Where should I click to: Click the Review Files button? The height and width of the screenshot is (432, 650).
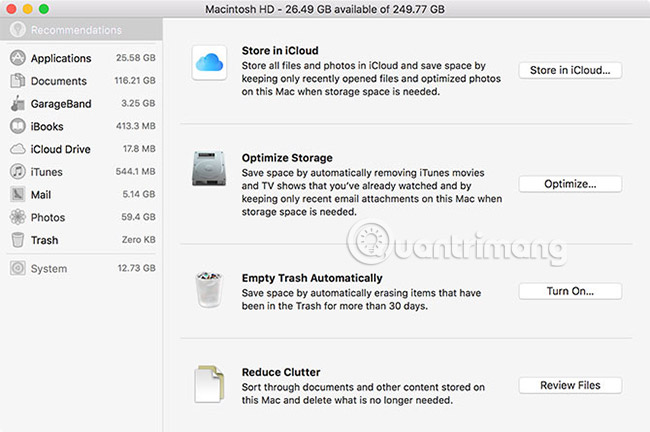pos(570,385)
